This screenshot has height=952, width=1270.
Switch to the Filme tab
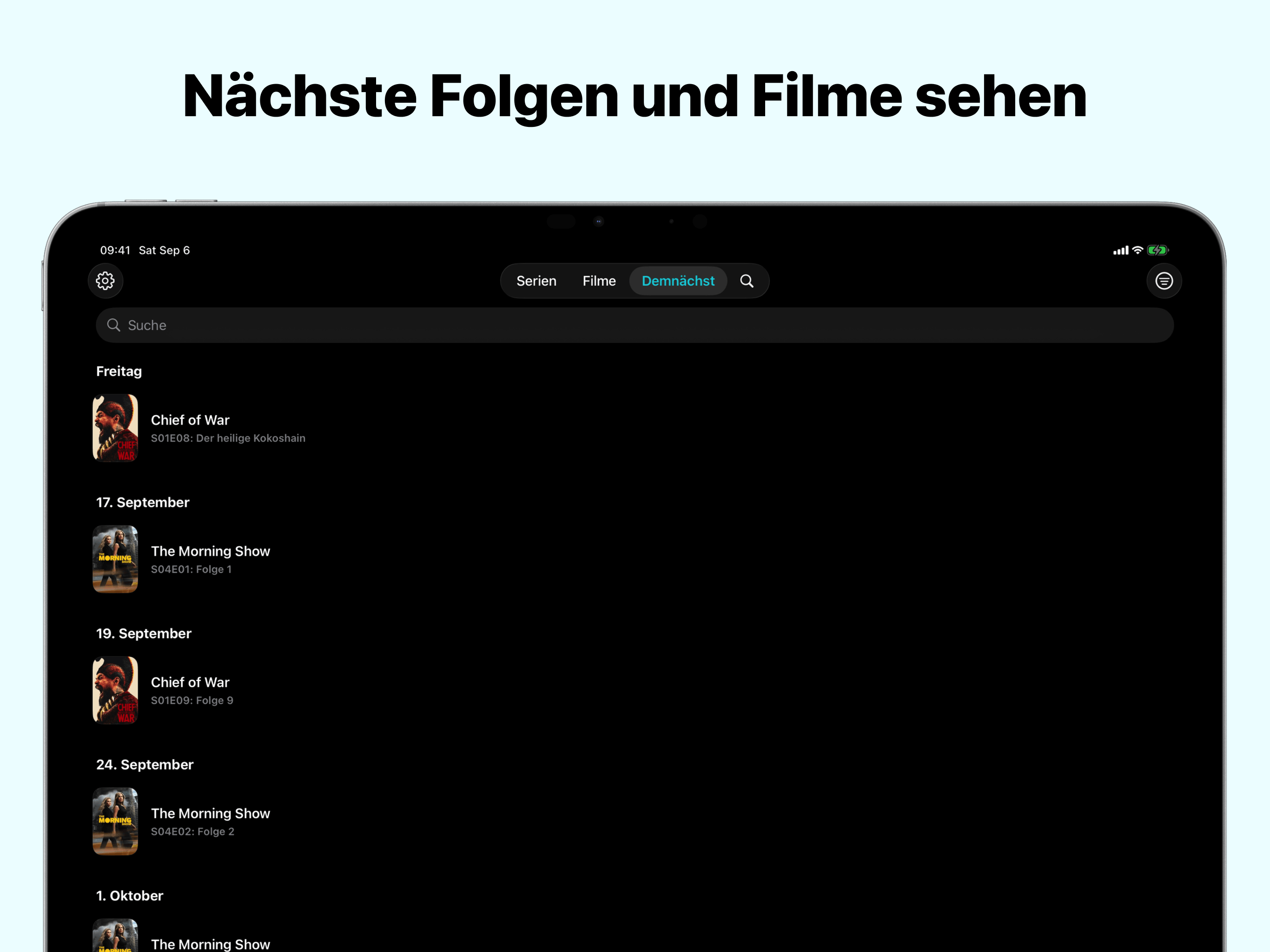coord(599,281)
